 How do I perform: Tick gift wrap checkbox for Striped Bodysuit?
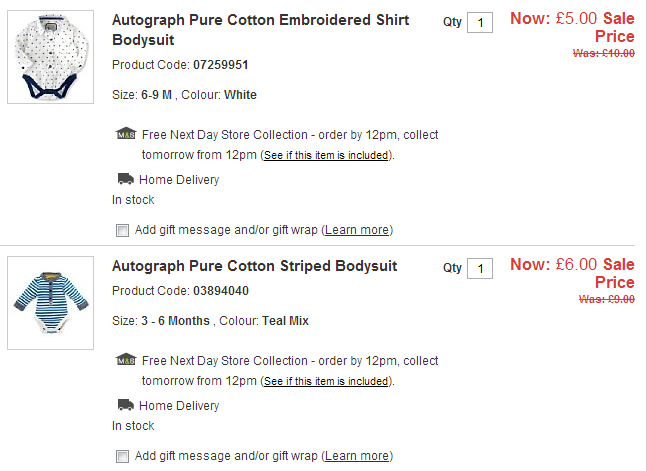pyautogui.click(x=122, y=456)
